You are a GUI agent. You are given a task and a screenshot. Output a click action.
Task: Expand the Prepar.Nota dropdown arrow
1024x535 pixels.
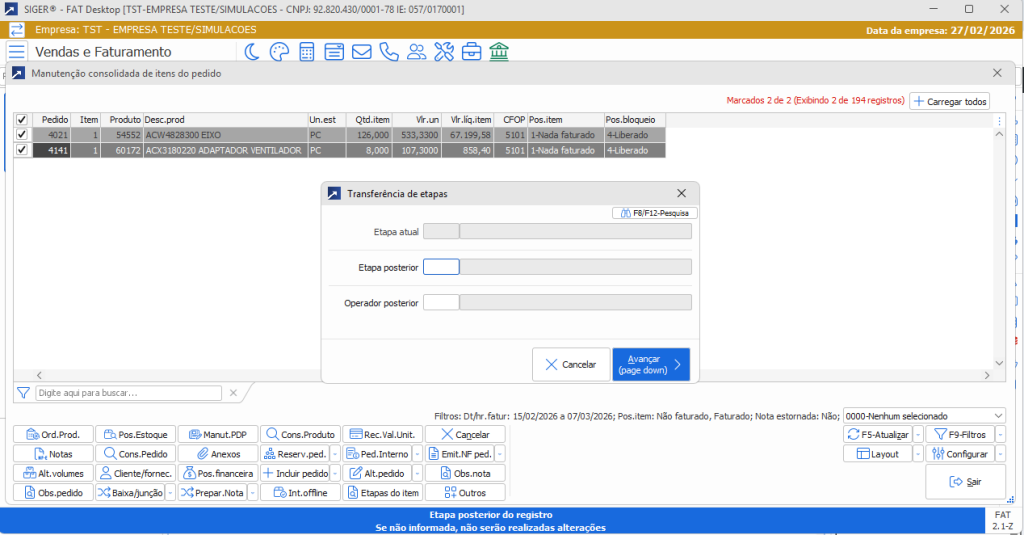click(253, 493)
